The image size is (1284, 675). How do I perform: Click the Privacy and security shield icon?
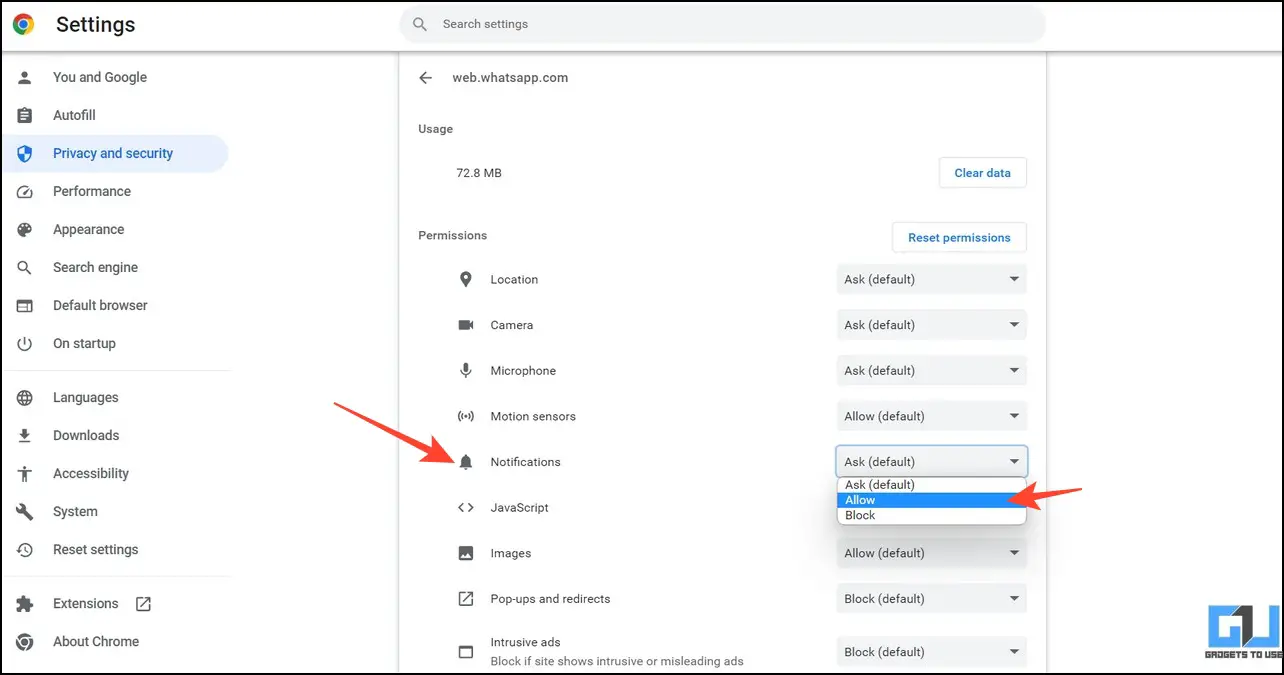coord(25,153)
